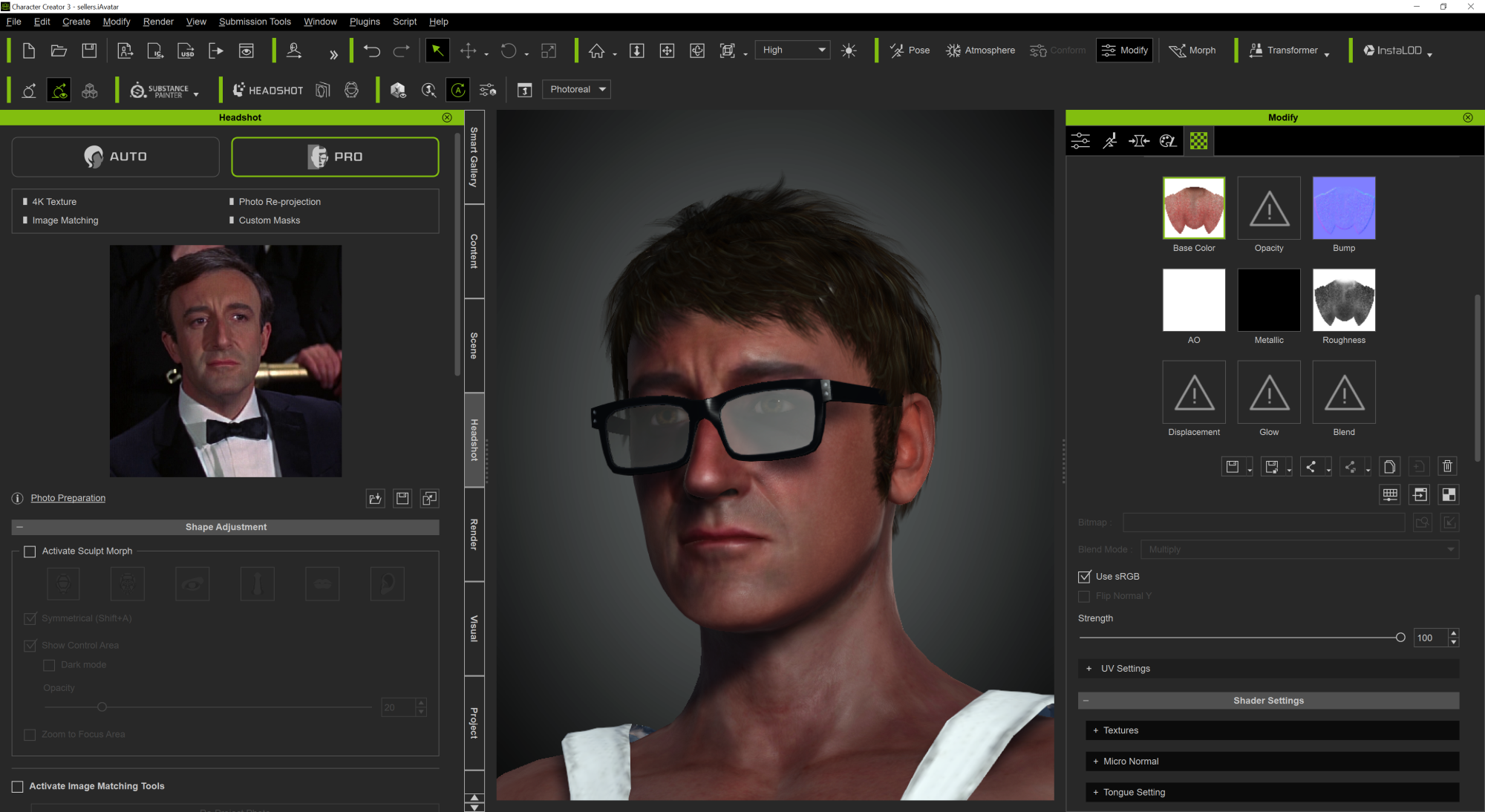Select the Roughness texture thumbnail
Viewport: 1485px width, 812px height.
(x=1344, y=300)
